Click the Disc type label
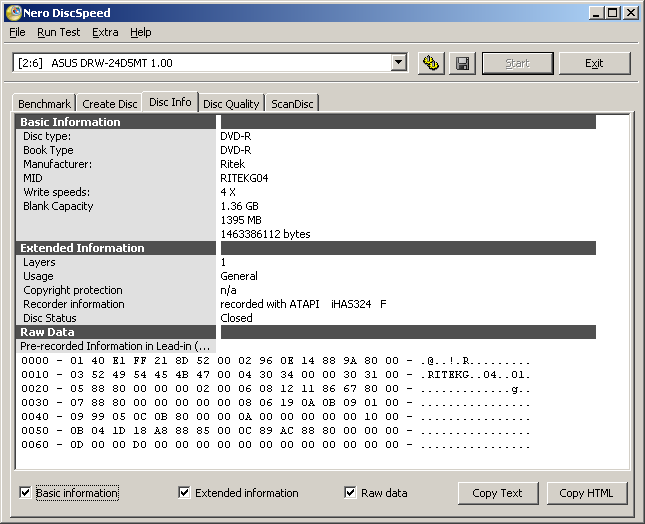 47,136
